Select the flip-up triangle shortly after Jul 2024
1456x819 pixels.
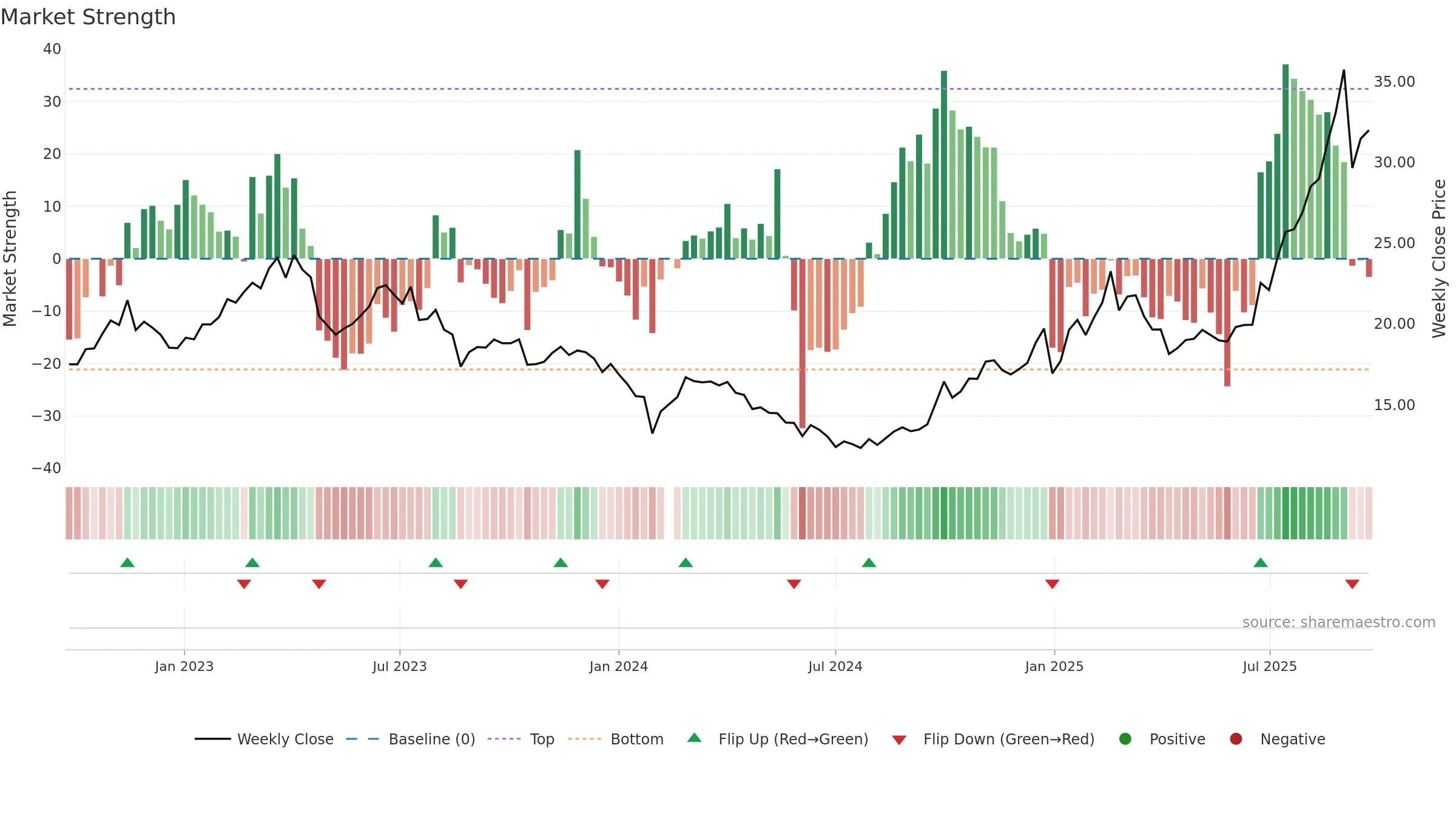tap(869, 562)
